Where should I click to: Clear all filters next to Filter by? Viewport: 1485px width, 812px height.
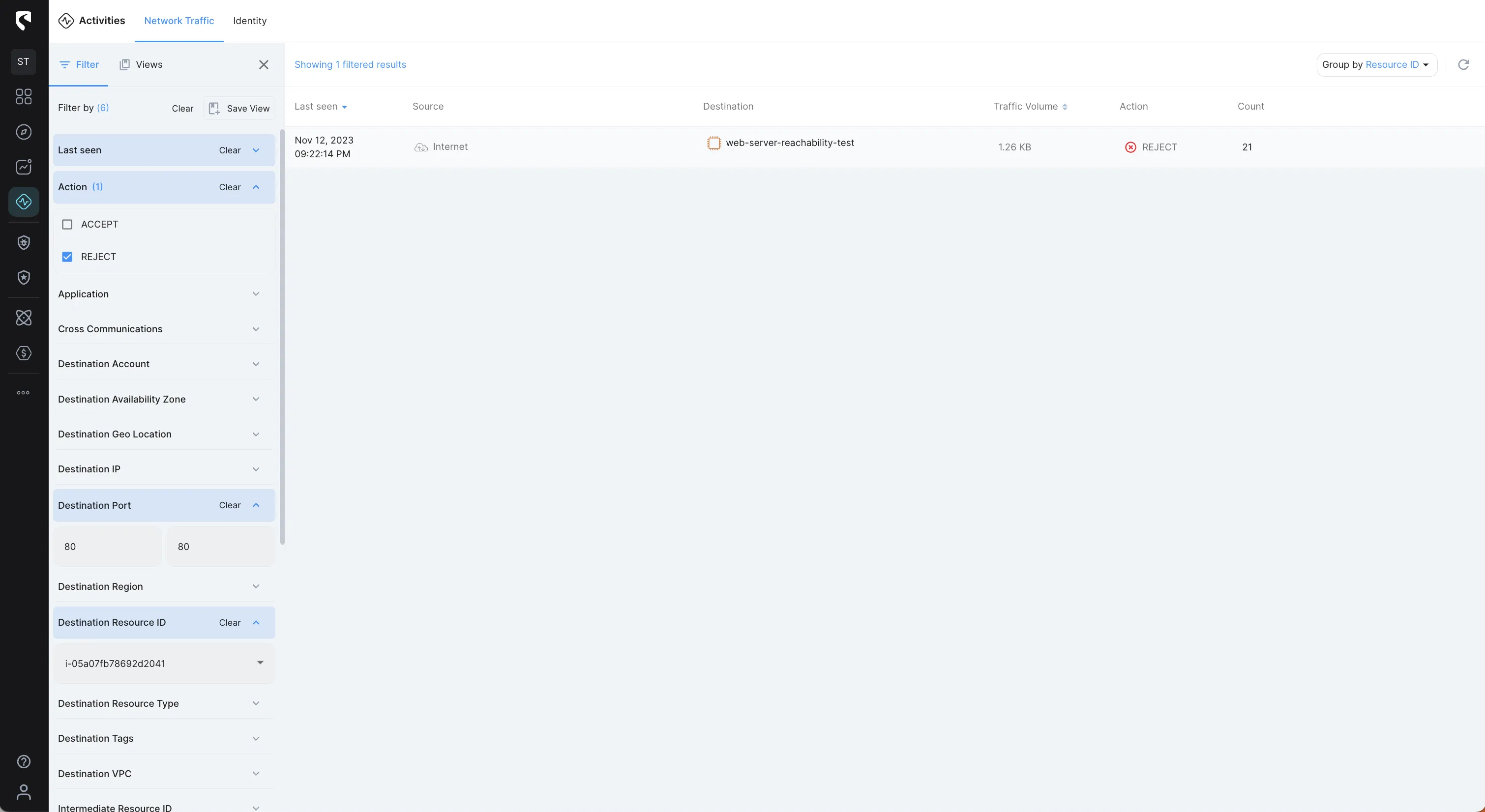tap(182, 108)
